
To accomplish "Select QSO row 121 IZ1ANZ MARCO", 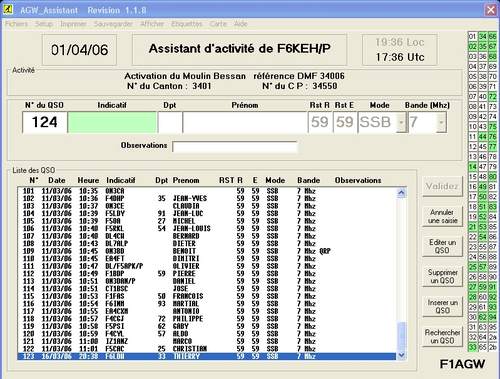I will click(207, 341).
